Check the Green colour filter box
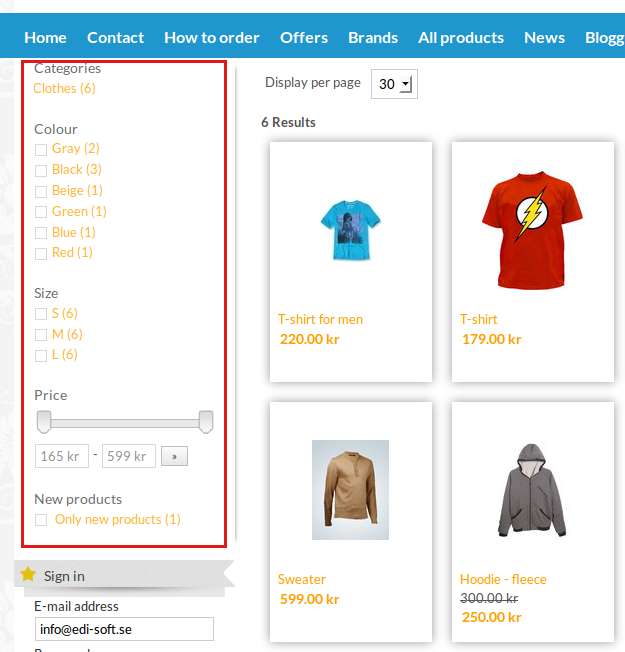Image resolution: width=625 pixels, height=652 pixels. 41,212
